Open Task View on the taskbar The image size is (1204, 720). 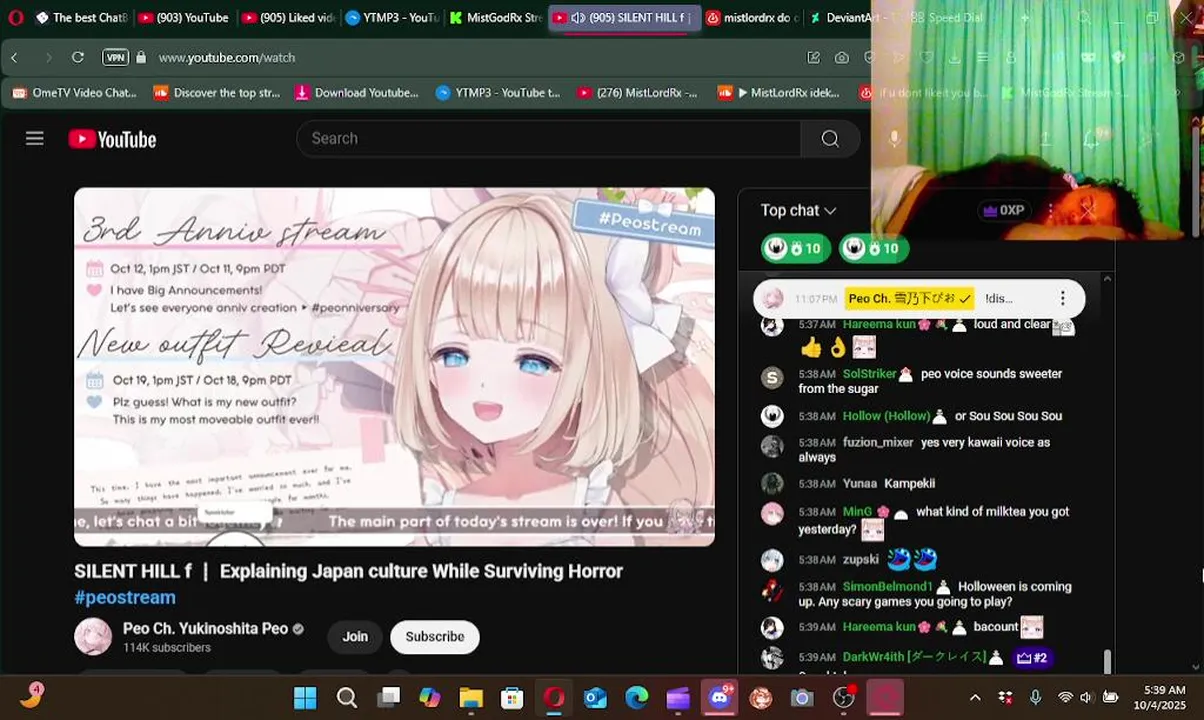tap(389, 697)
